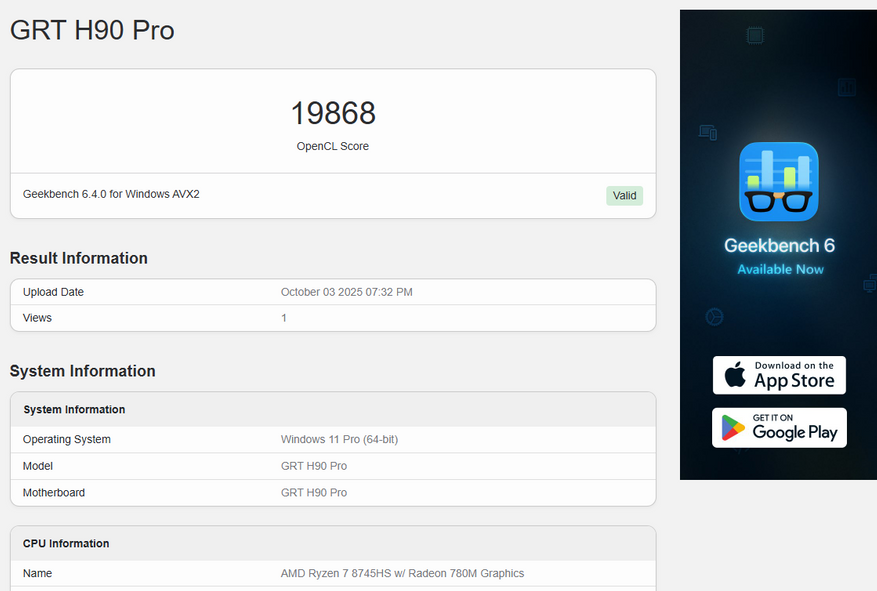Select the Model value GRT H90 Pro
The image size is (877, 591).
(x=314, y=466)
